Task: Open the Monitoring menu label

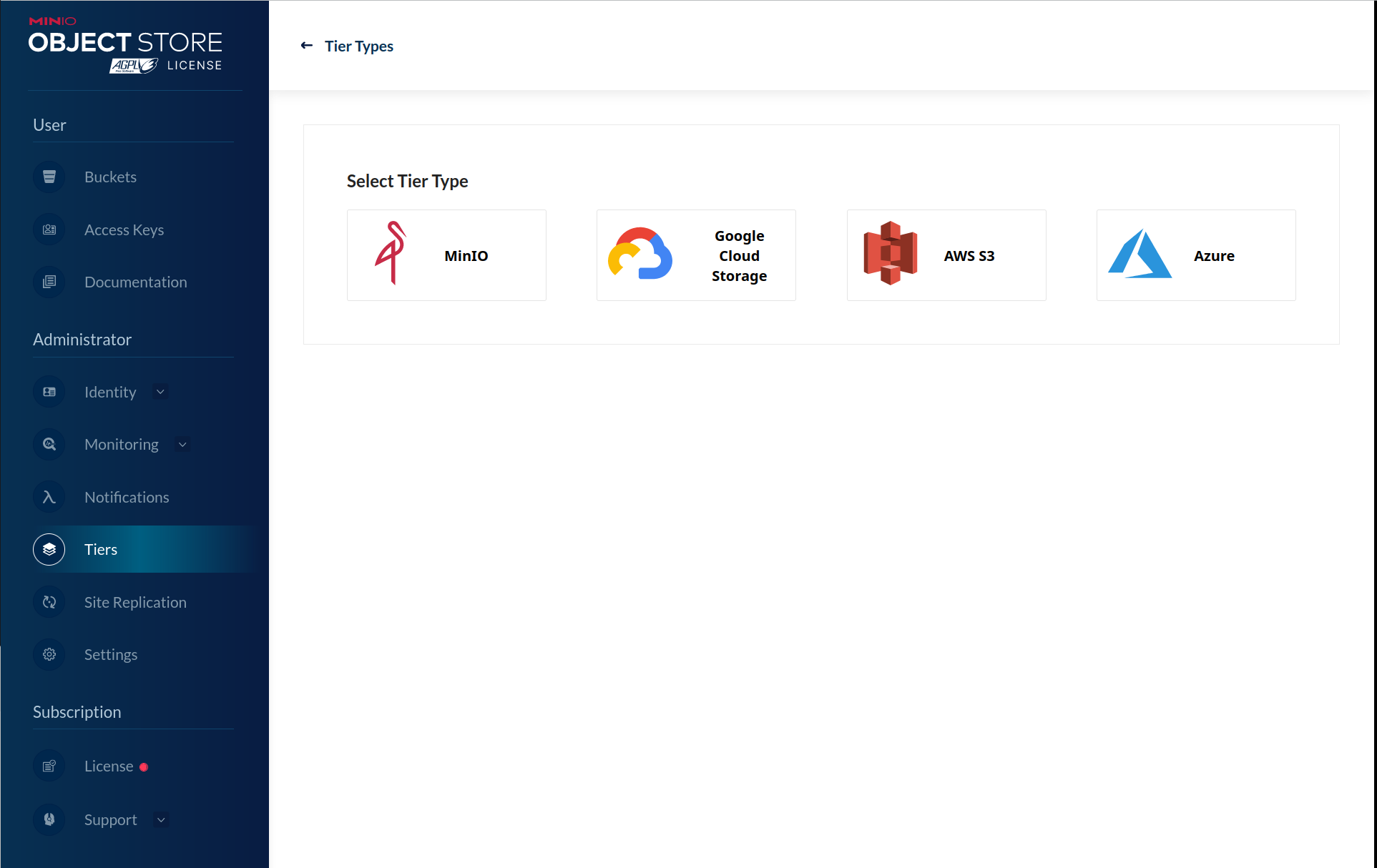Action: pos(122,444)
